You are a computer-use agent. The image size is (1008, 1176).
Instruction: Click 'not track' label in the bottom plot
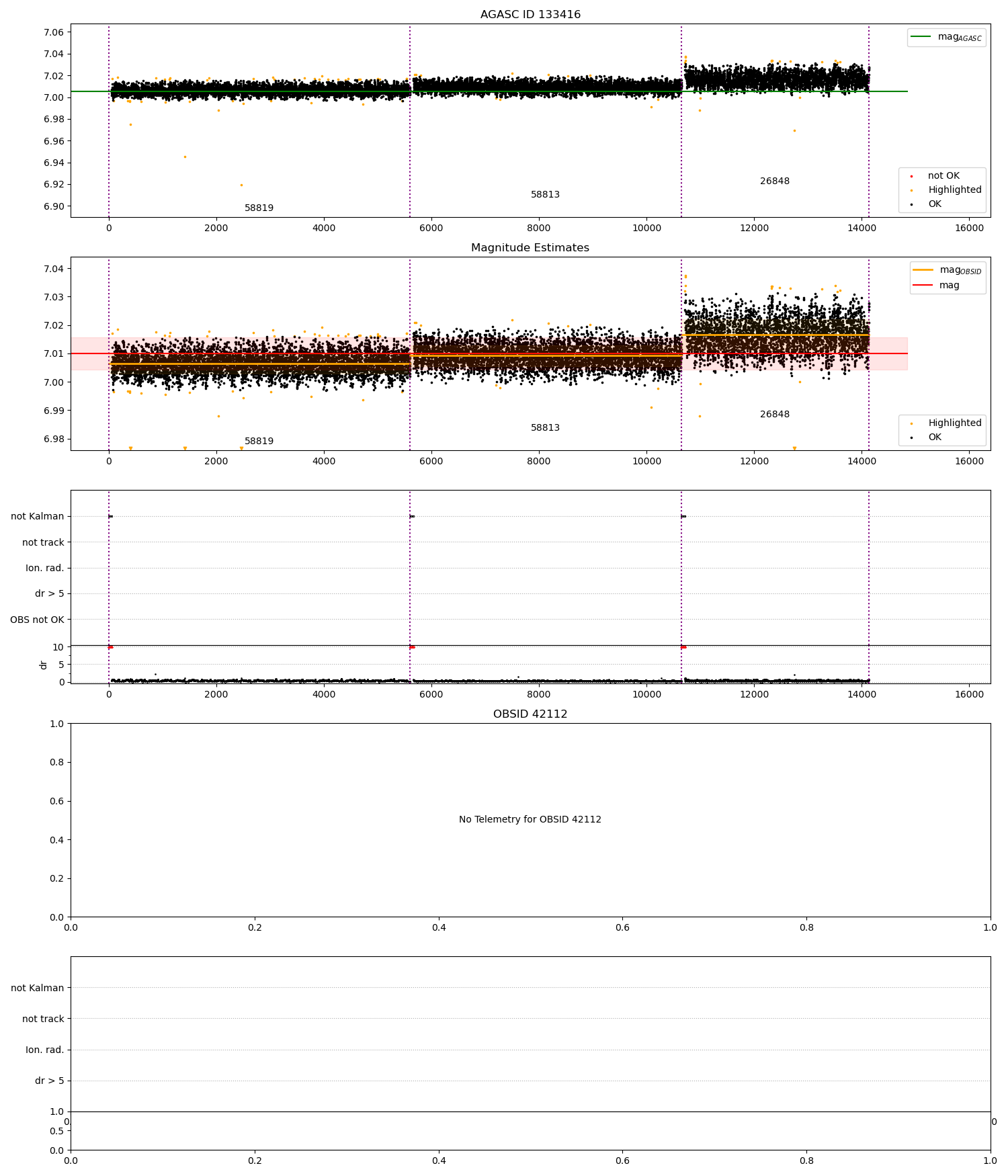[x=43, y=1019]
